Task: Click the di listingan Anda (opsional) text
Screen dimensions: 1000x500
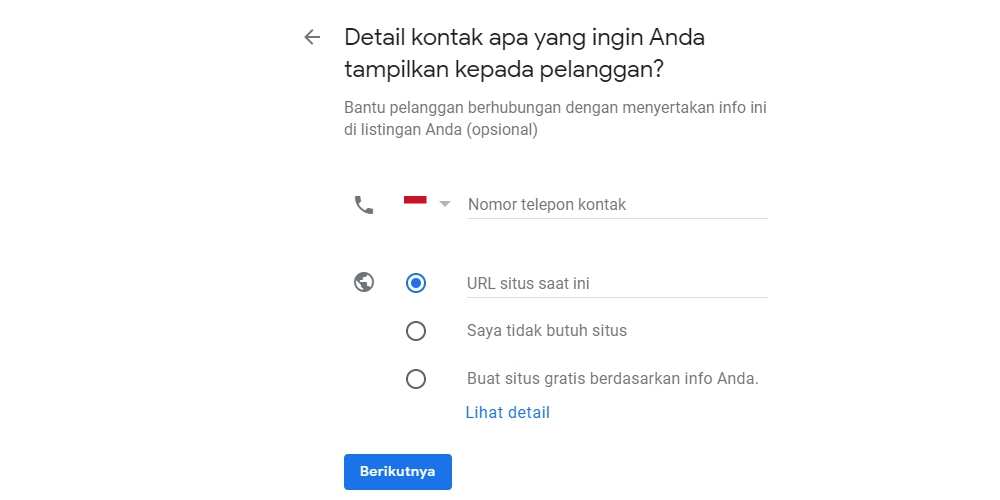Action: [441, 130]
